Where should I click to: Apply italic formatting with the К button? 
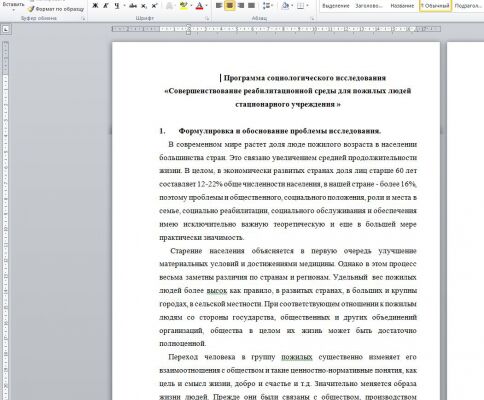(106, 6)
